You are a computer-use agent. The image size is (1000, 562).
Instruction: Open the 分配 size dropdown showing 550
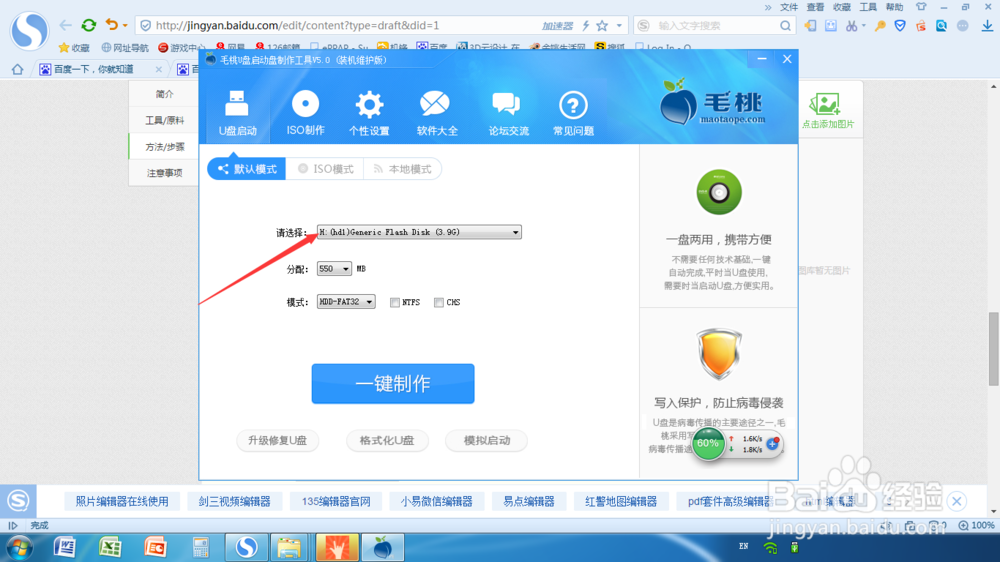pyautogui.click(x=334, y=269)
